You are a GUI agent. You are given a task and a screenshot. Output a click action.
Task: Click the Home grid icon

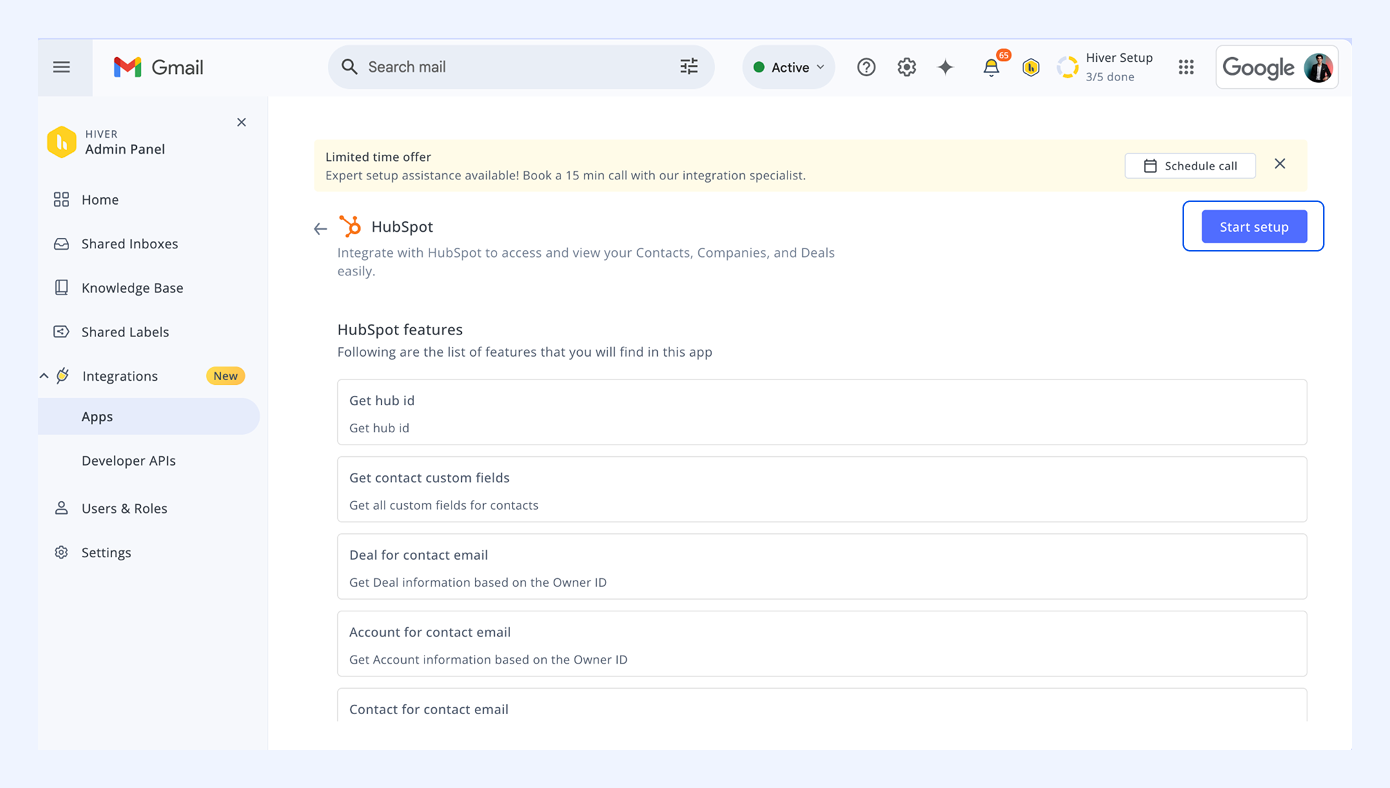pyautogui.click(x=61, y=200)
